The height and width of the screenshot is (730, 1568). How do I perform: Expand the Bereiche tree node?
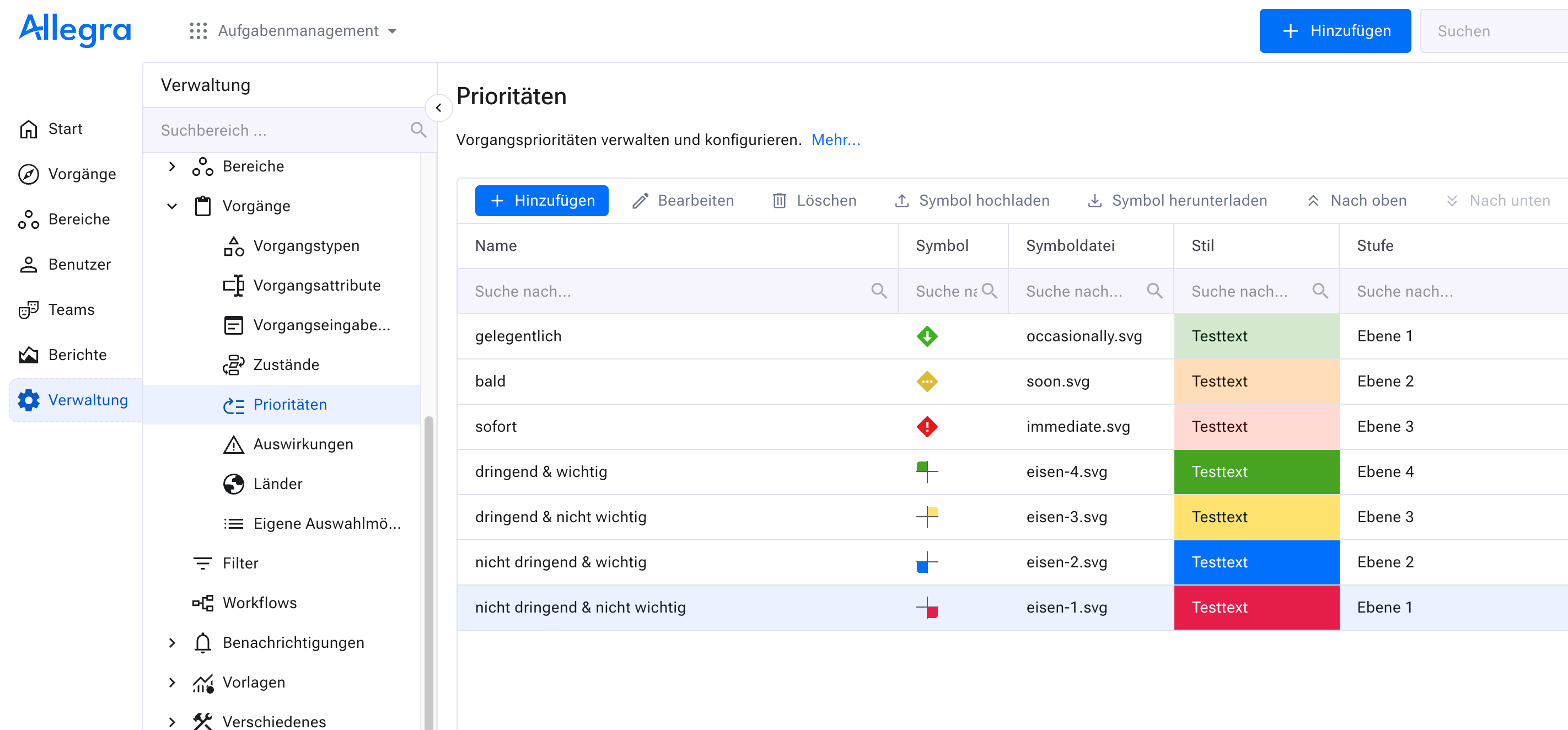tap(171, 166)
